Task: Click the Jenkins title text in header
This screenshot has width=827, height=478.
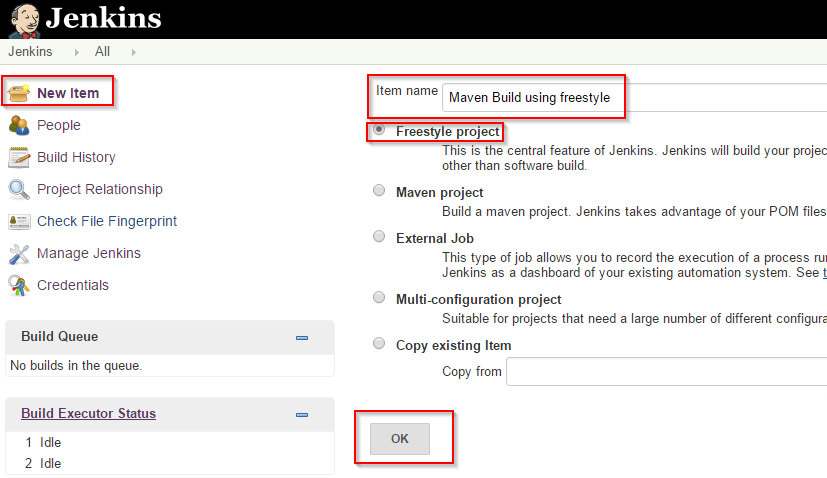Action: click(x=103, y=18)
